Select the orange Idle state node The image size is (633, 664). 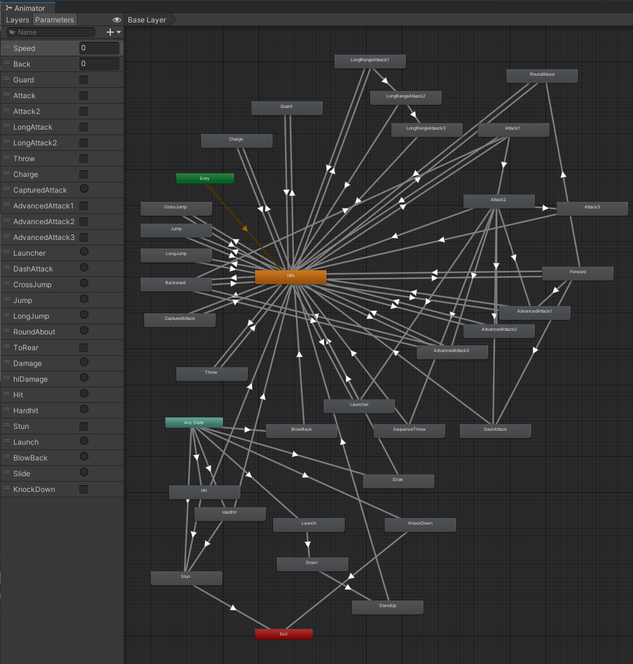(x=290, y=277)
